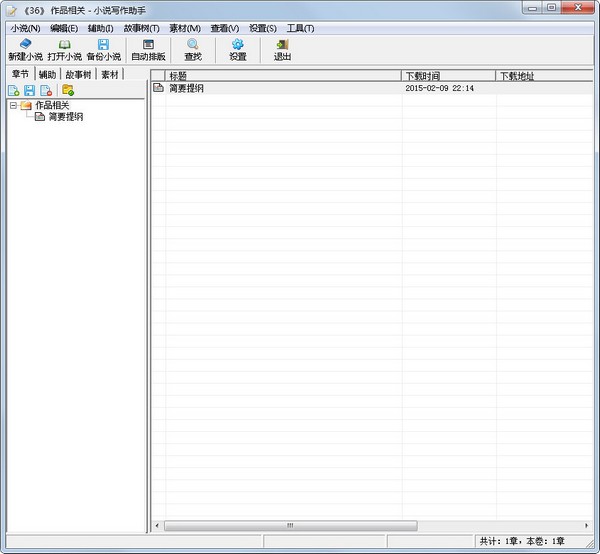Switch to the 故事树 tab
The image size is (600, 554).
pos(78,74)
